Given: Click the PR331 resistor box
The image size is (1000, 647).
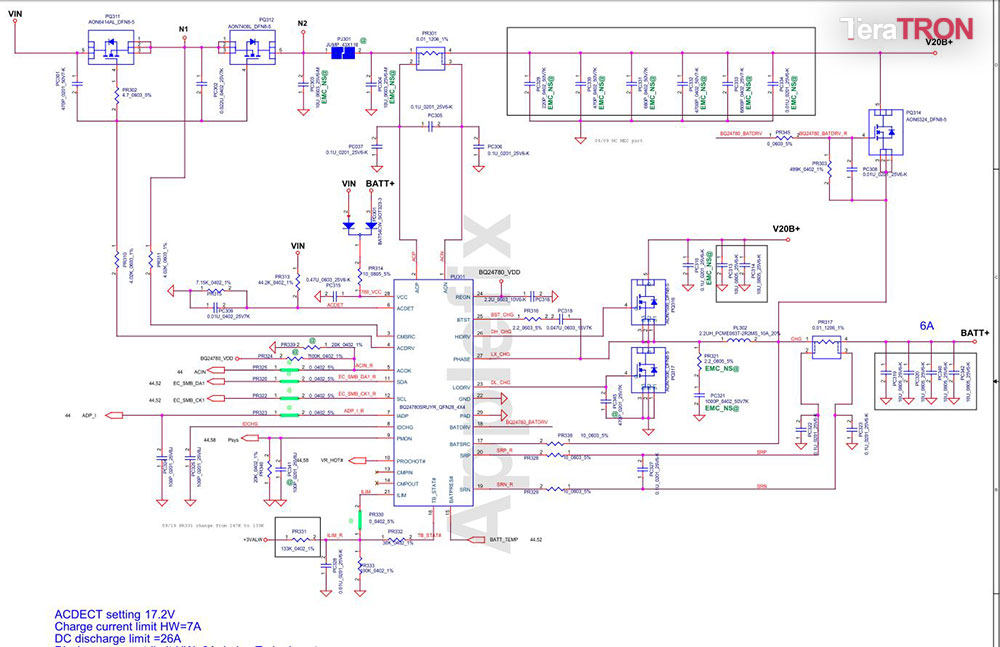Looking at the screenshot, I should [297, 537].
